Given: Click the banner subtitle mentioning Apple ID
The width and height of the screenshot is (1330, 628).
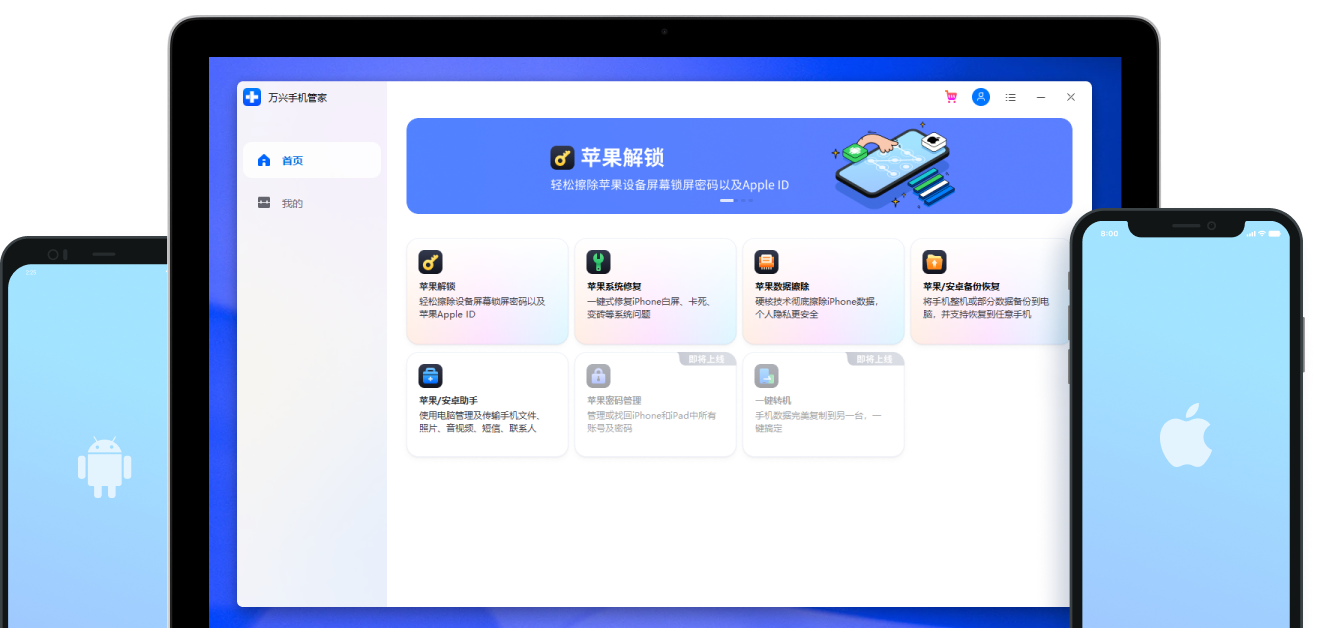Looking at the screenshot, I should tap(670, 185).
